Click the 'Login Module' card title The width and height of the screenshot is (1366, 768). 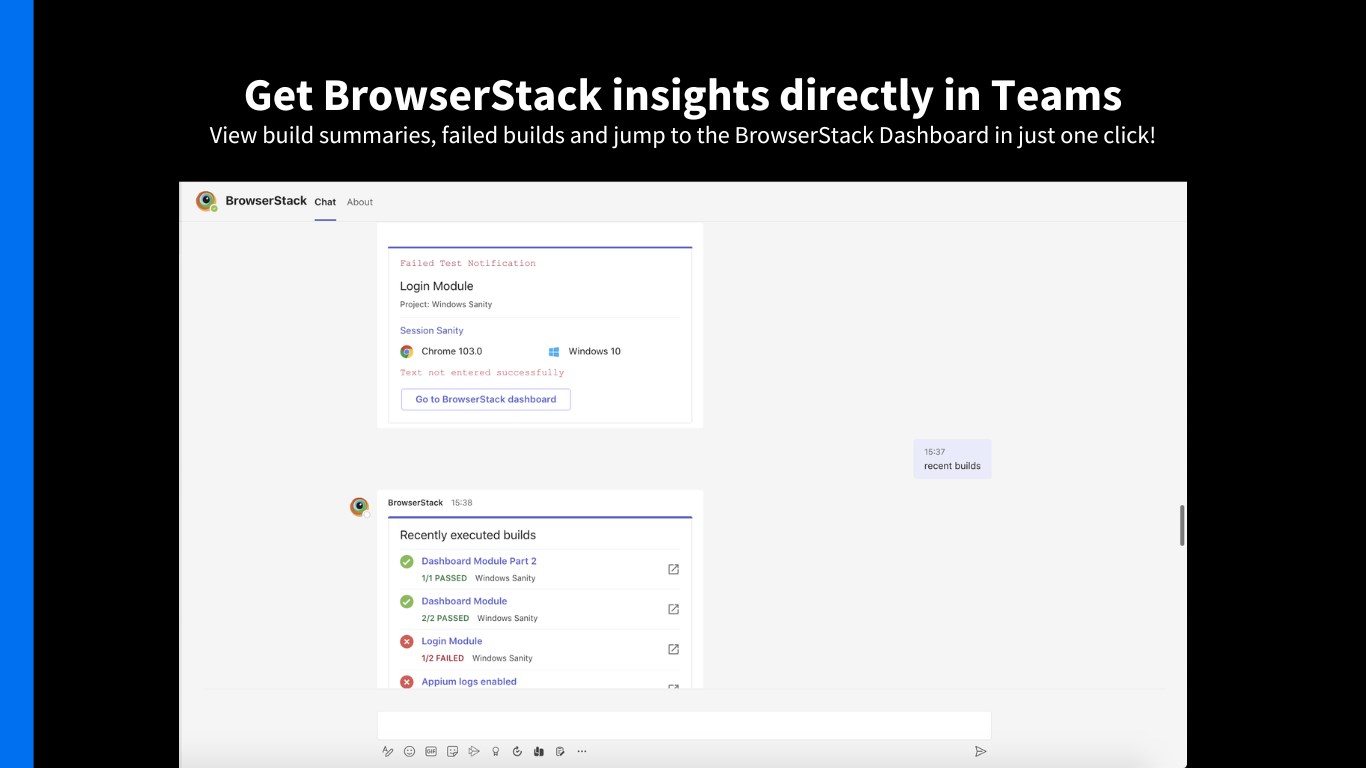point(437,286)
